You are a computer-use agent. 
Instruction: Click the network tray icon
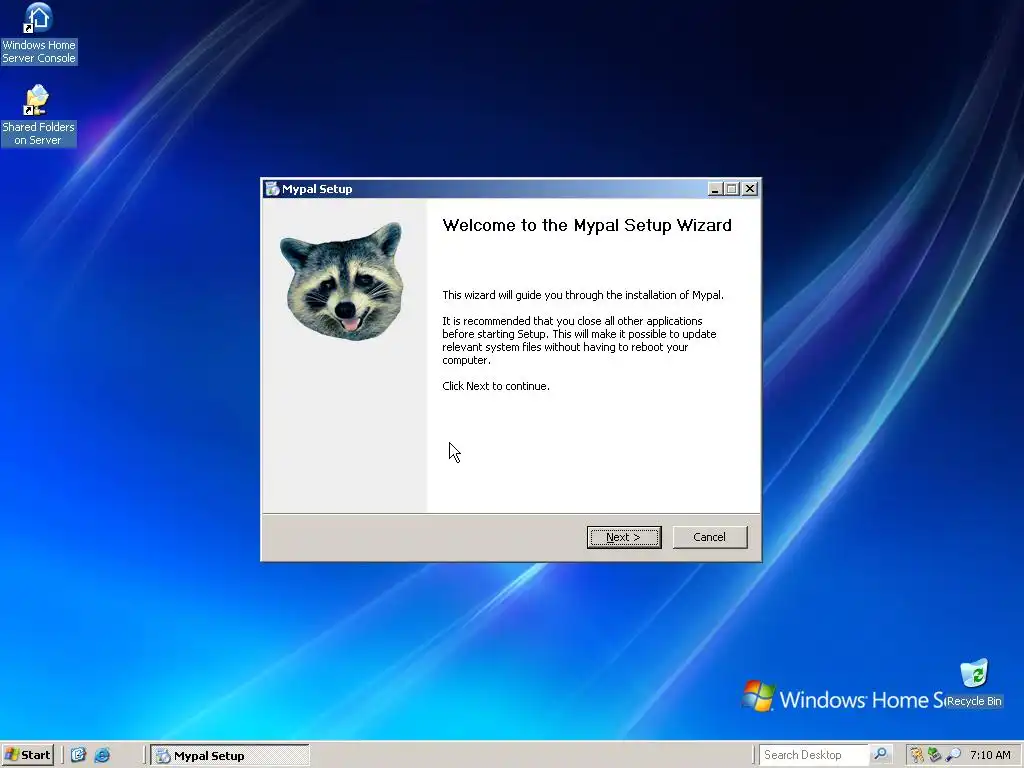(x=935, y=755)
